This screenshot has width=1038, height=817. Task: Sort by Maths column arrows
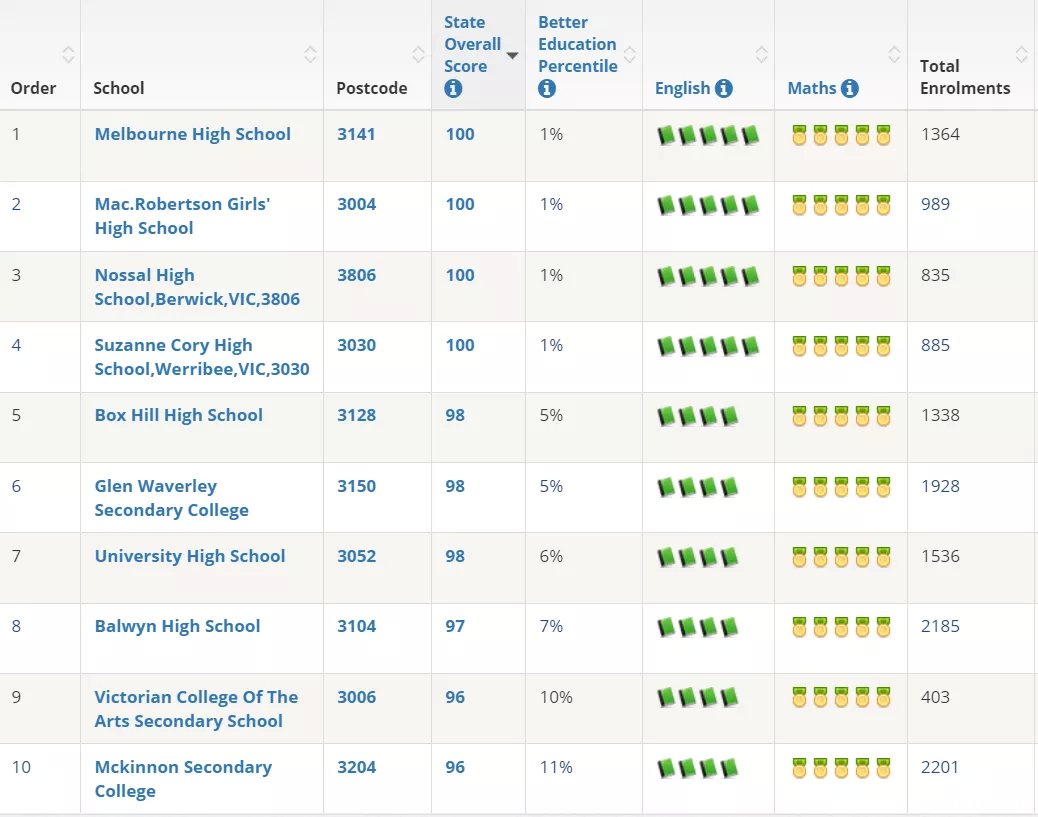coord(894,54)
